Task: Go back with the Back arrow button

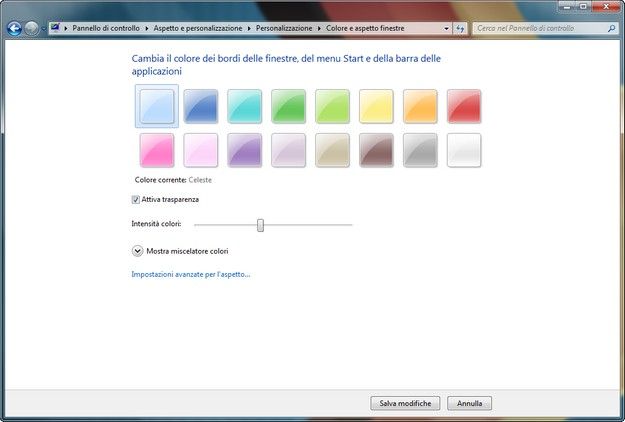Action: click(14, 28)
